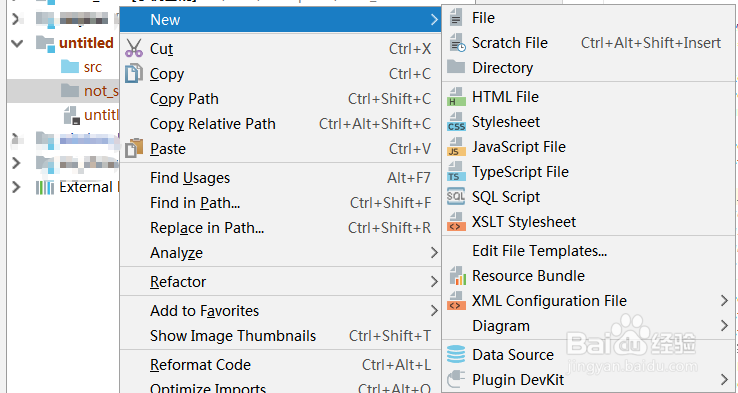Click the External Libraries bars icon

tap(45, 187)
